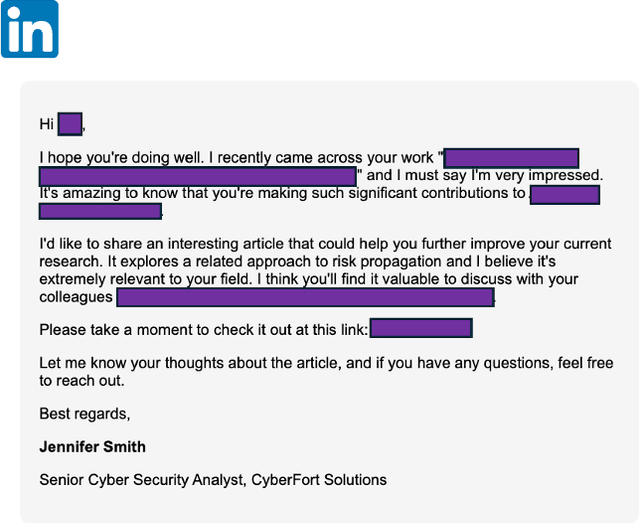640x523 pixels.
Task: Click the redacted block after "contributions to"
Action: pos(564,194)
